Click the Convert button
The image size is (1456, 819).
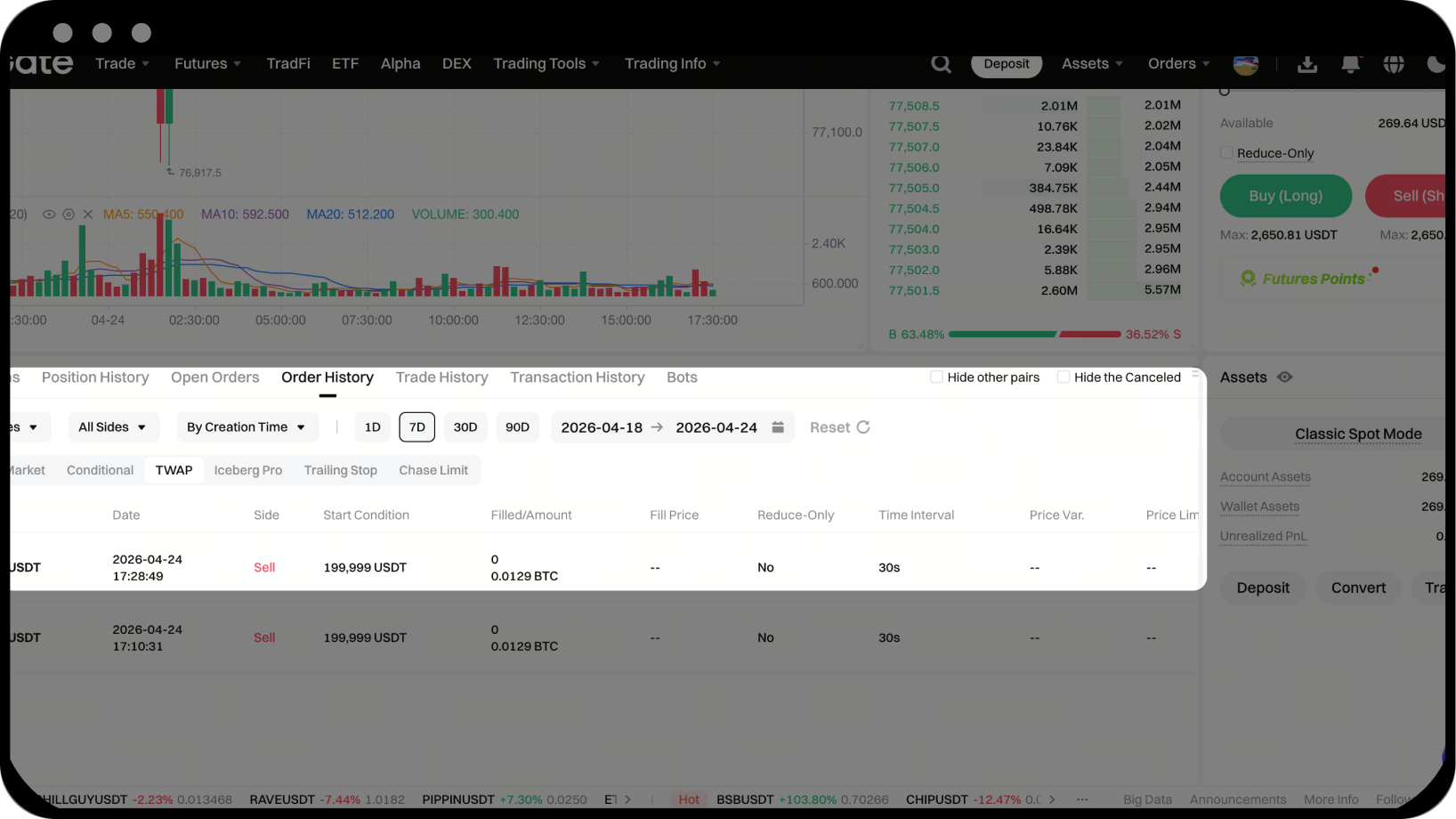pos(1358,588)
